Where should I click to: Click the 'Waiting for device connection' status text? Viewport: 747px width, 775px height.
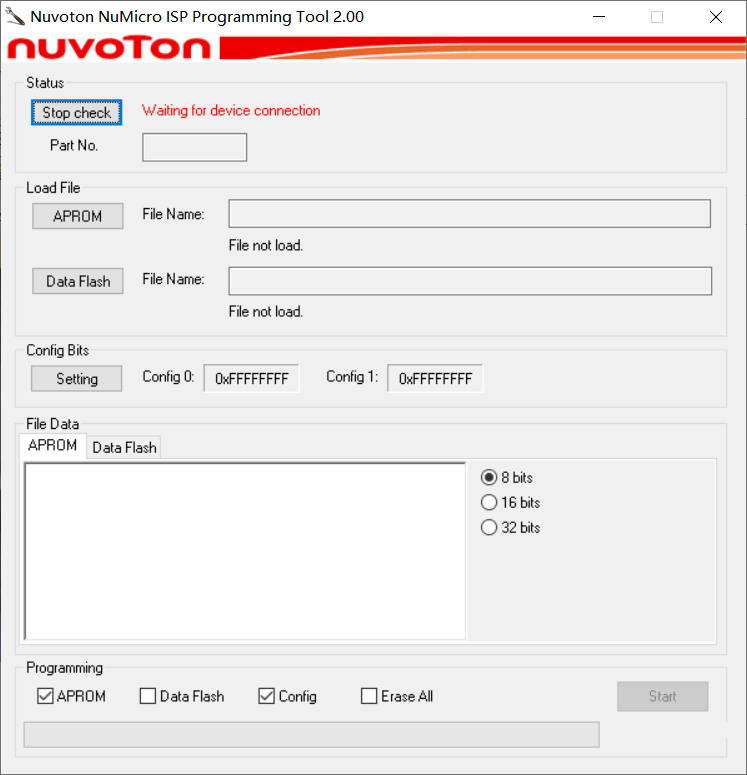[231, 110]
